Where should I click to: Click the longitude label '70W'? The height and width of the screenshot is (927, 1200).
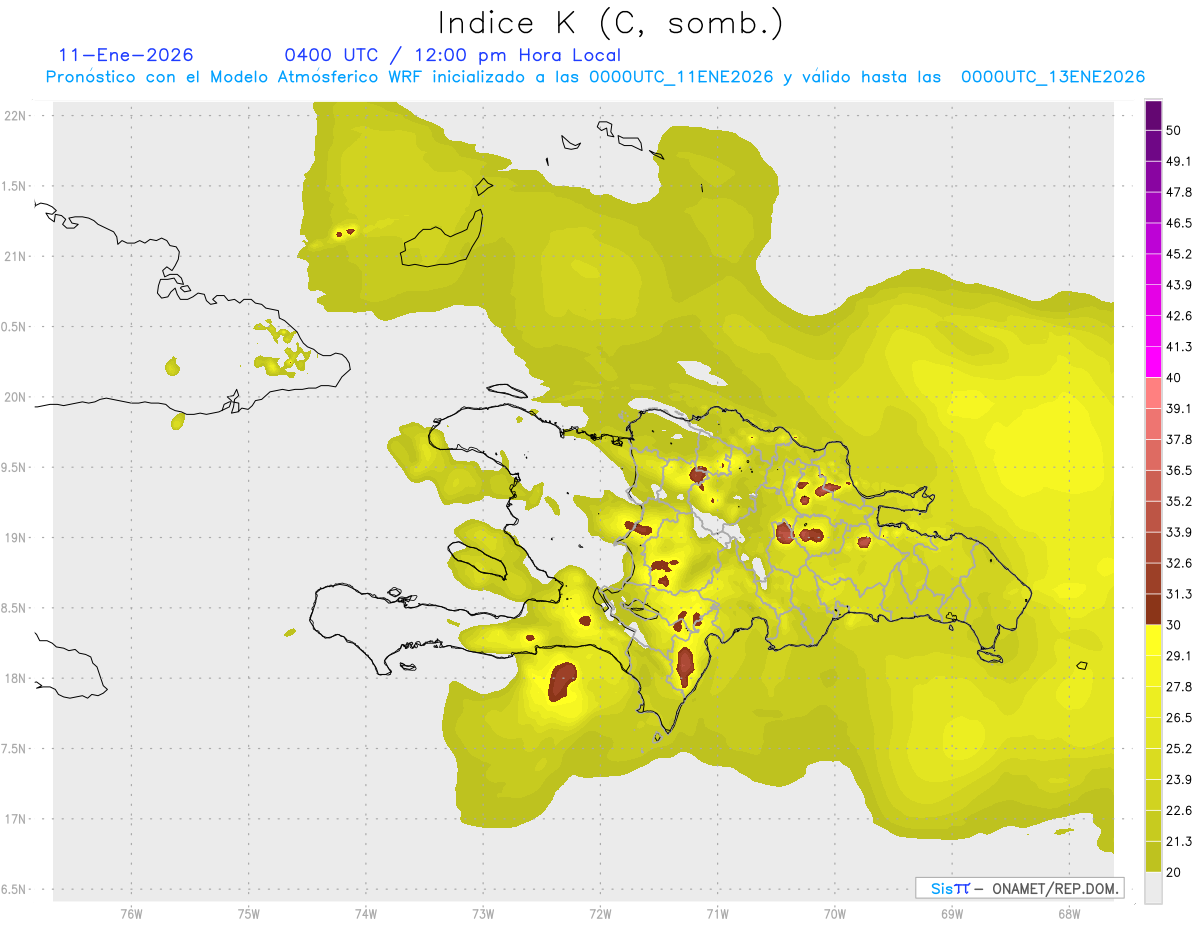coord(835,914)
